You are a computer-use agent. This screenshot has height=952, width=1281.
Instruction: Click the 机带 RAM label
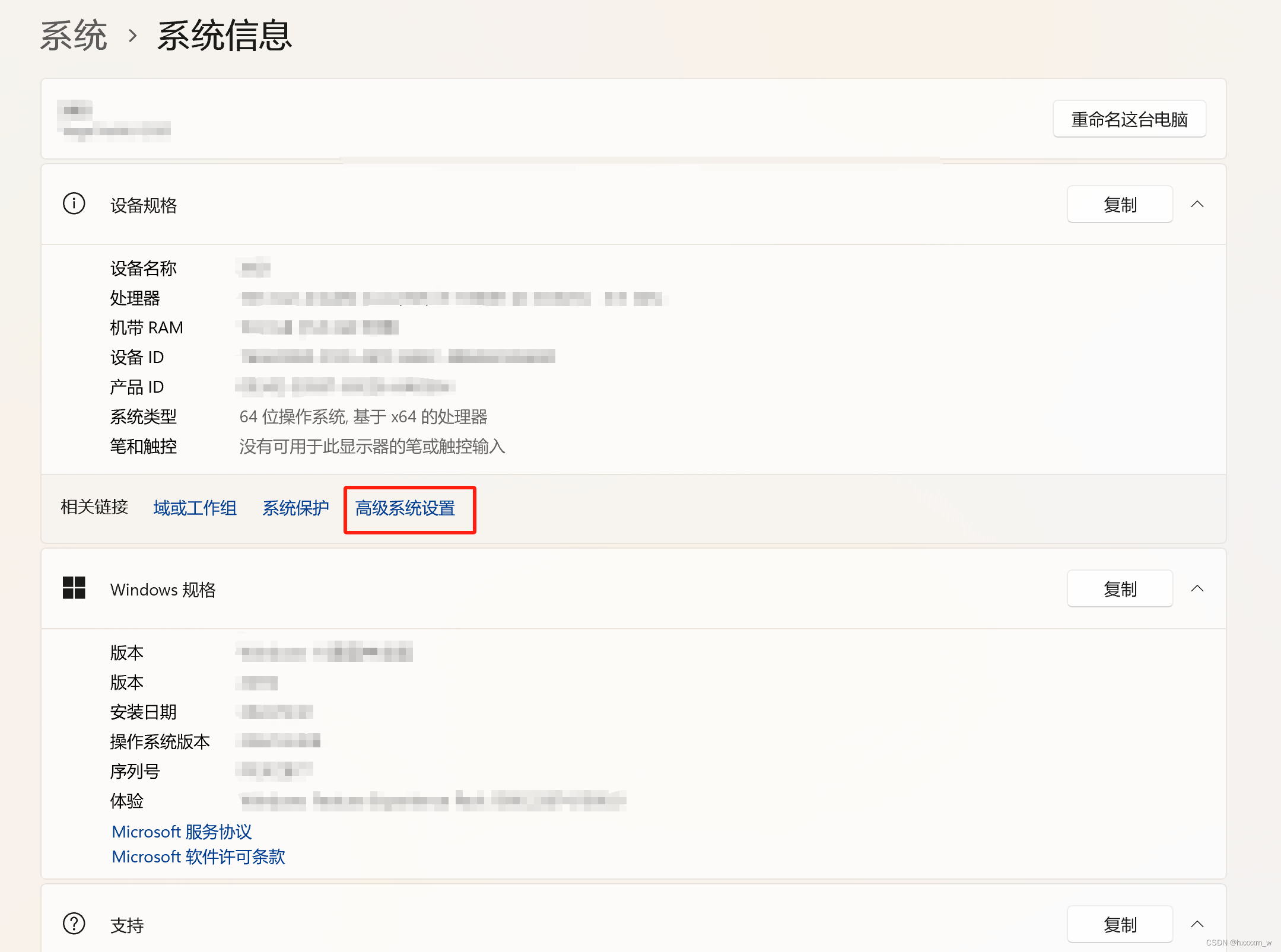tap(147, 328)
